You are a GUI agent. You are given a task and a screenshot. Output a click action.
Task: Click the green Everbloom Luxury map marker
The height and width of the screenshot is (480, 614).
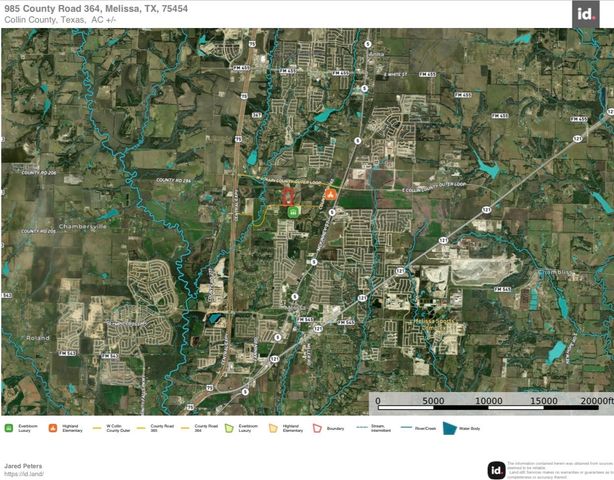click(293, 212)
